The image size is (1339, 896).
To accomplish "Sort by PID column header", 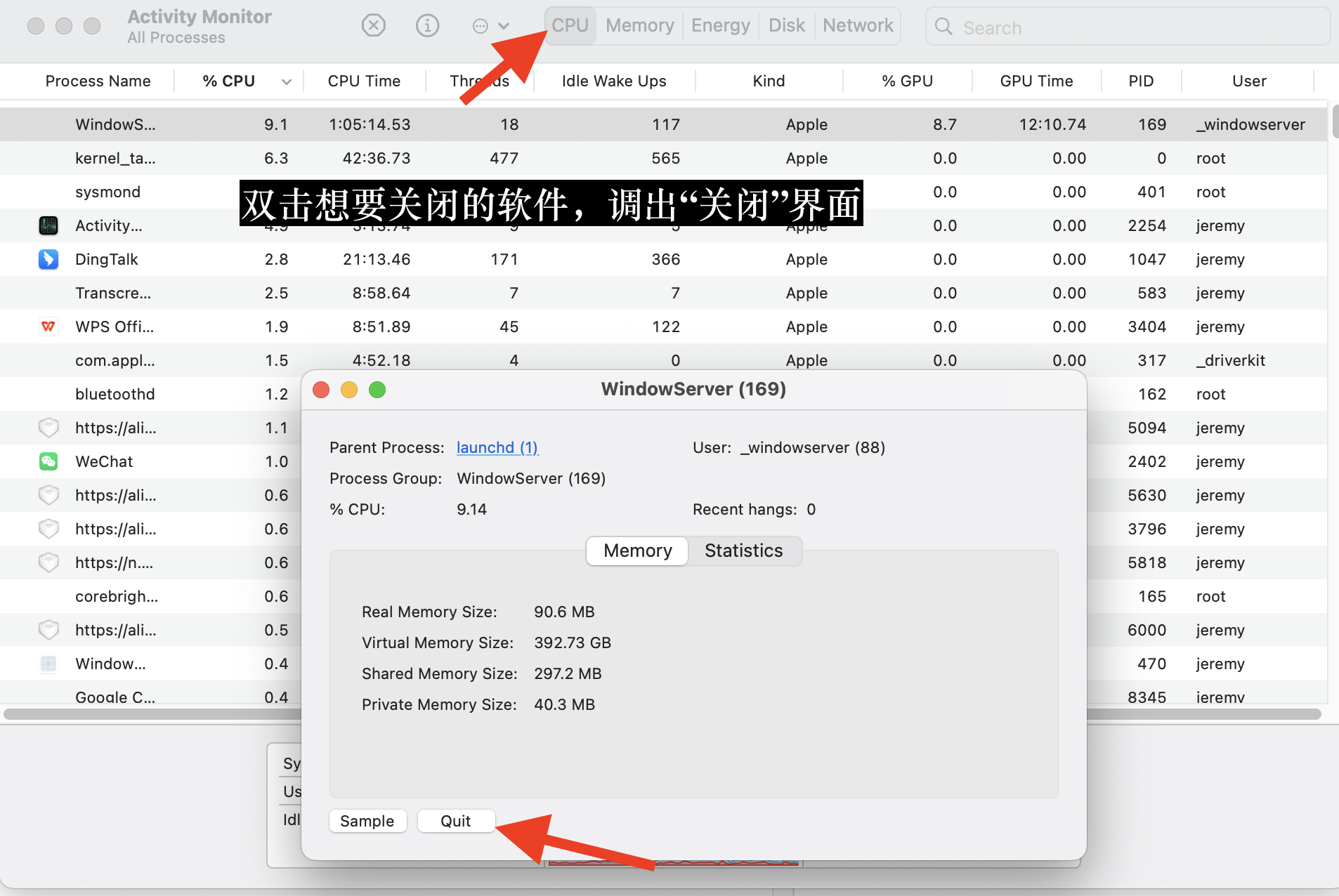I will pos(1141,81).
